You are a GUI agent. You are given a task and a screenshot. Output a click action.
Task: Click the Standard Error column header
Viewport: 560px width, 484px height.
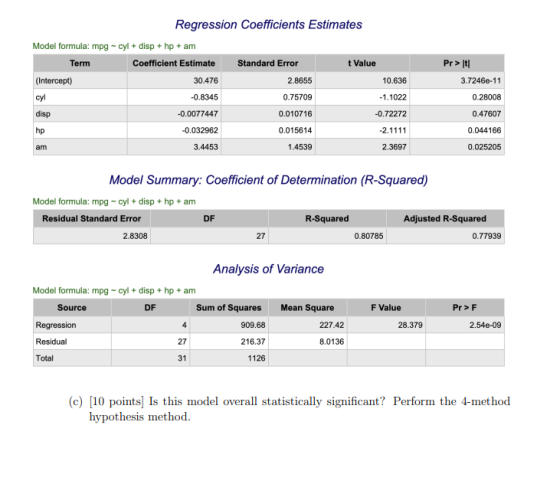(x=268, y=63)
